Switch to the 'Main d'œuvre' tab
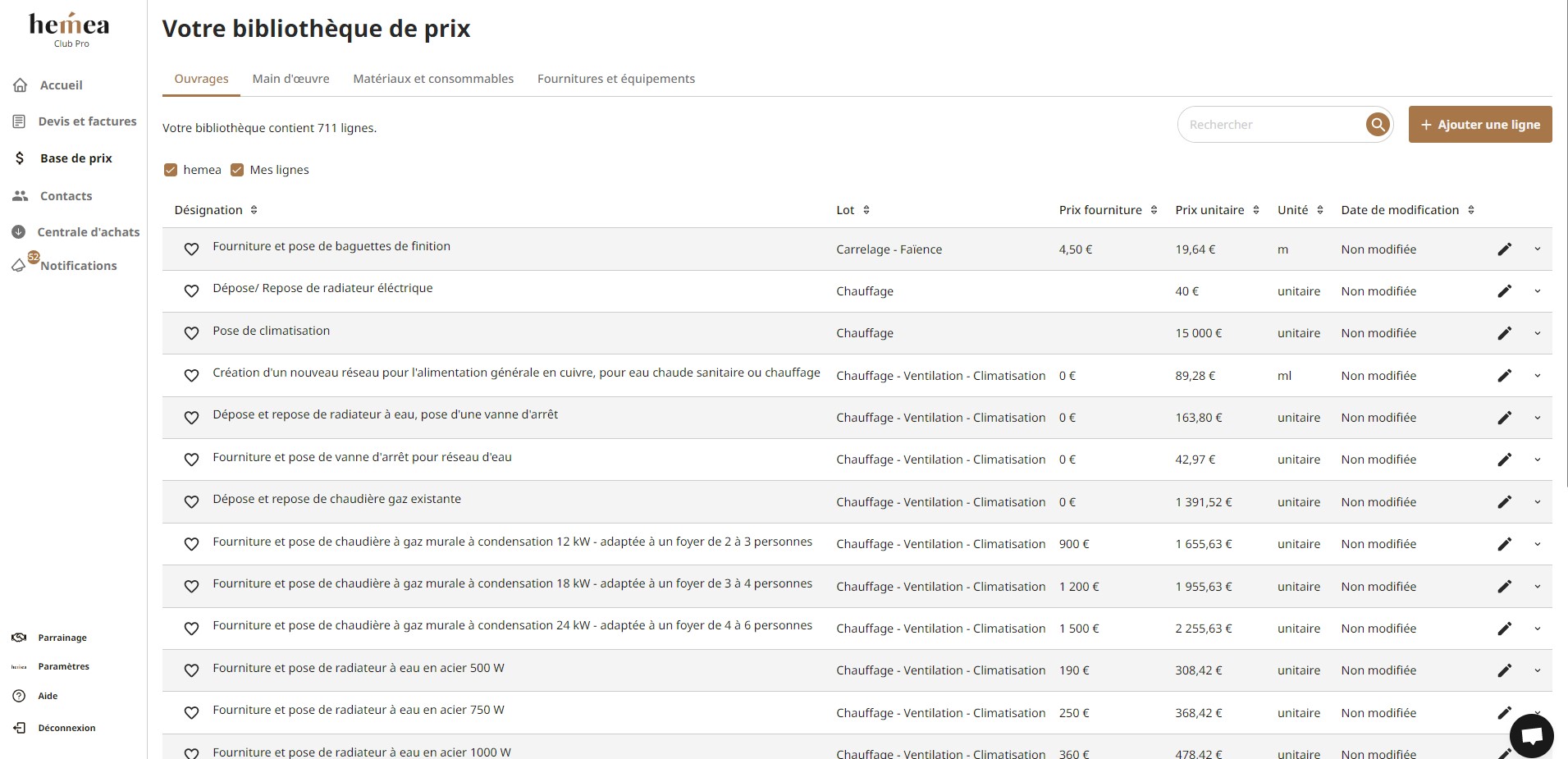Viewport: 1568px width, 759px height. coord(290,79)
